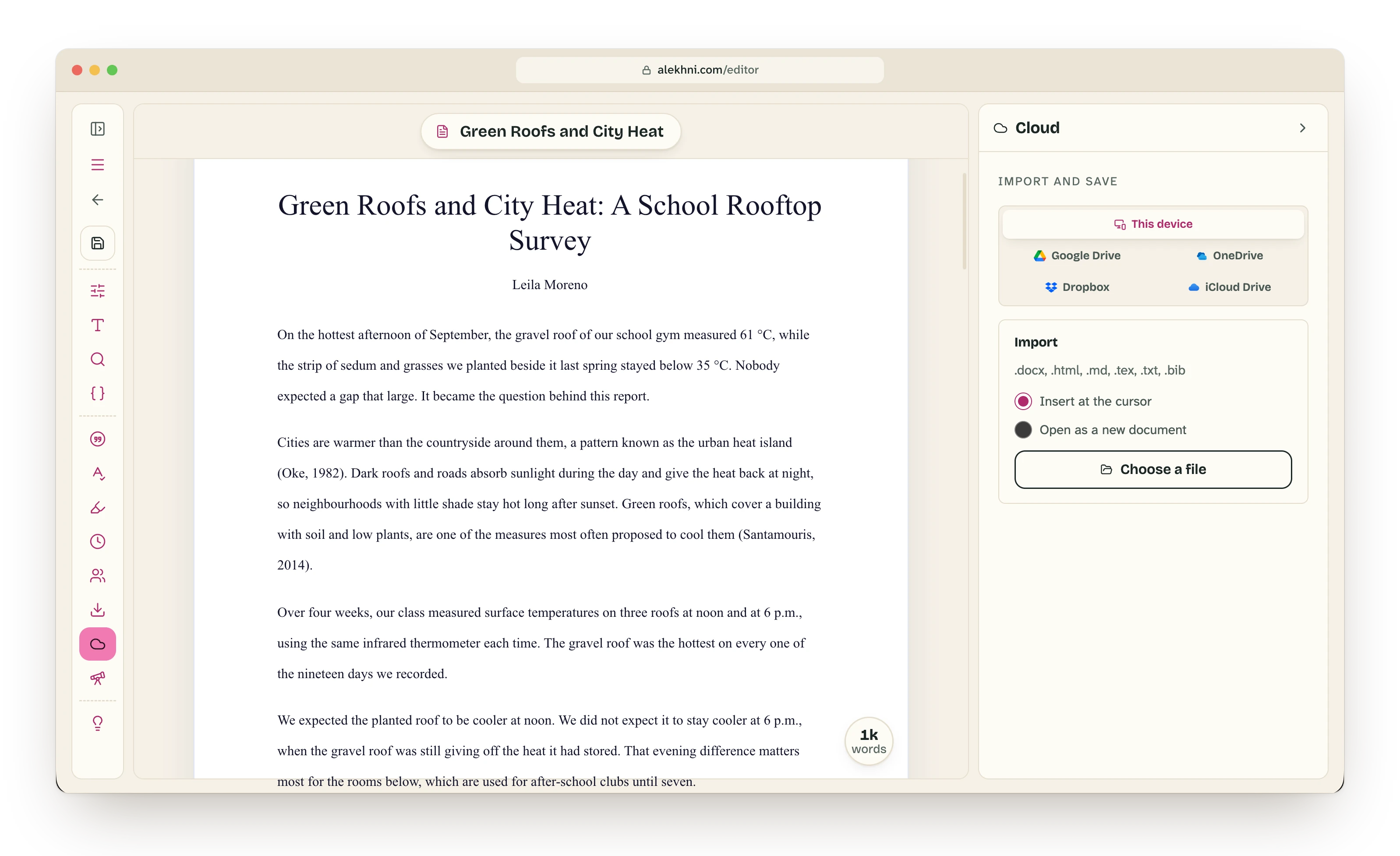Open the typography T icon
Image resolution: width=1400 pixels, height=856 pixels.
98,325
